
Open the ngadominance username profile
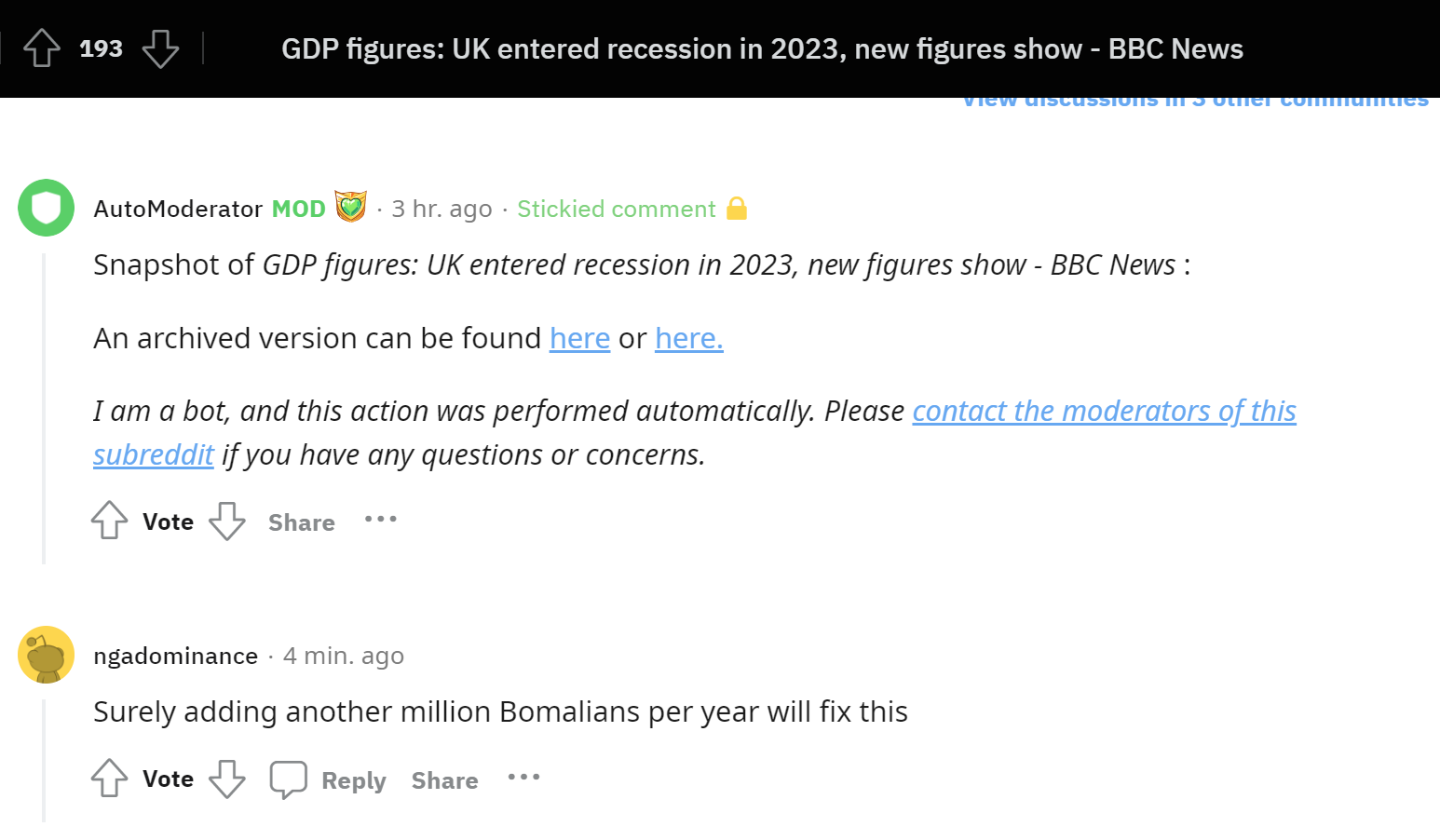point(176,656)
